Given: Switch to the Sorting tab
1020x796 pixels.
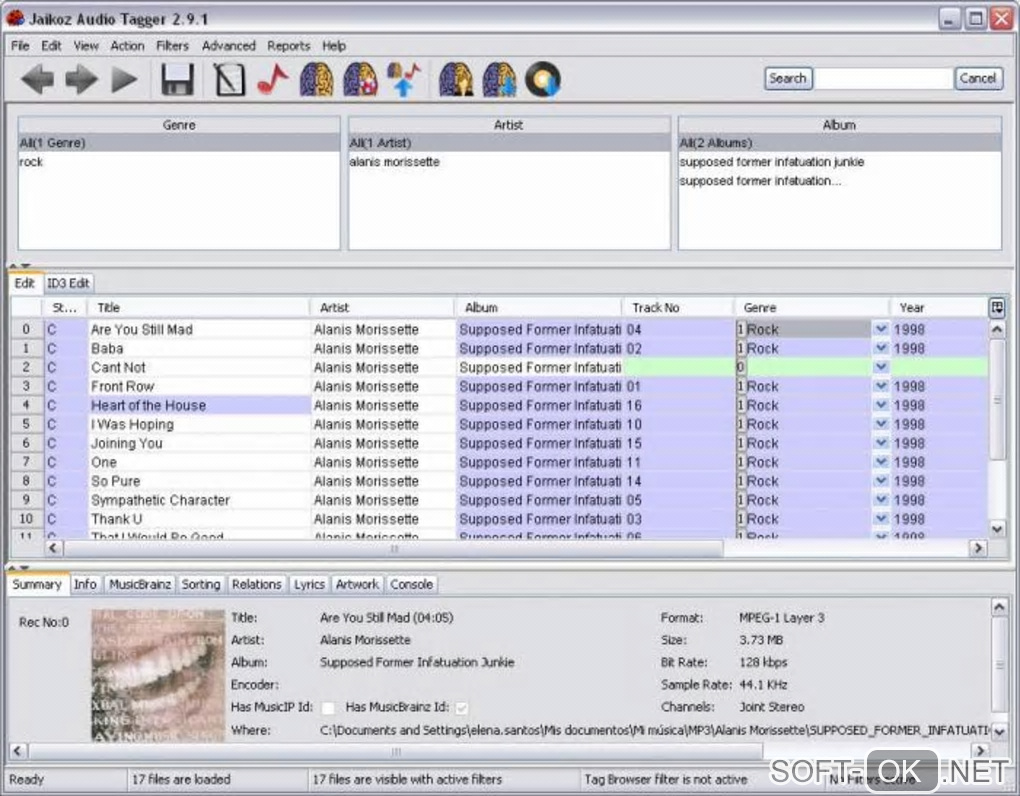Looking at the screenshot, I should 200,584.
